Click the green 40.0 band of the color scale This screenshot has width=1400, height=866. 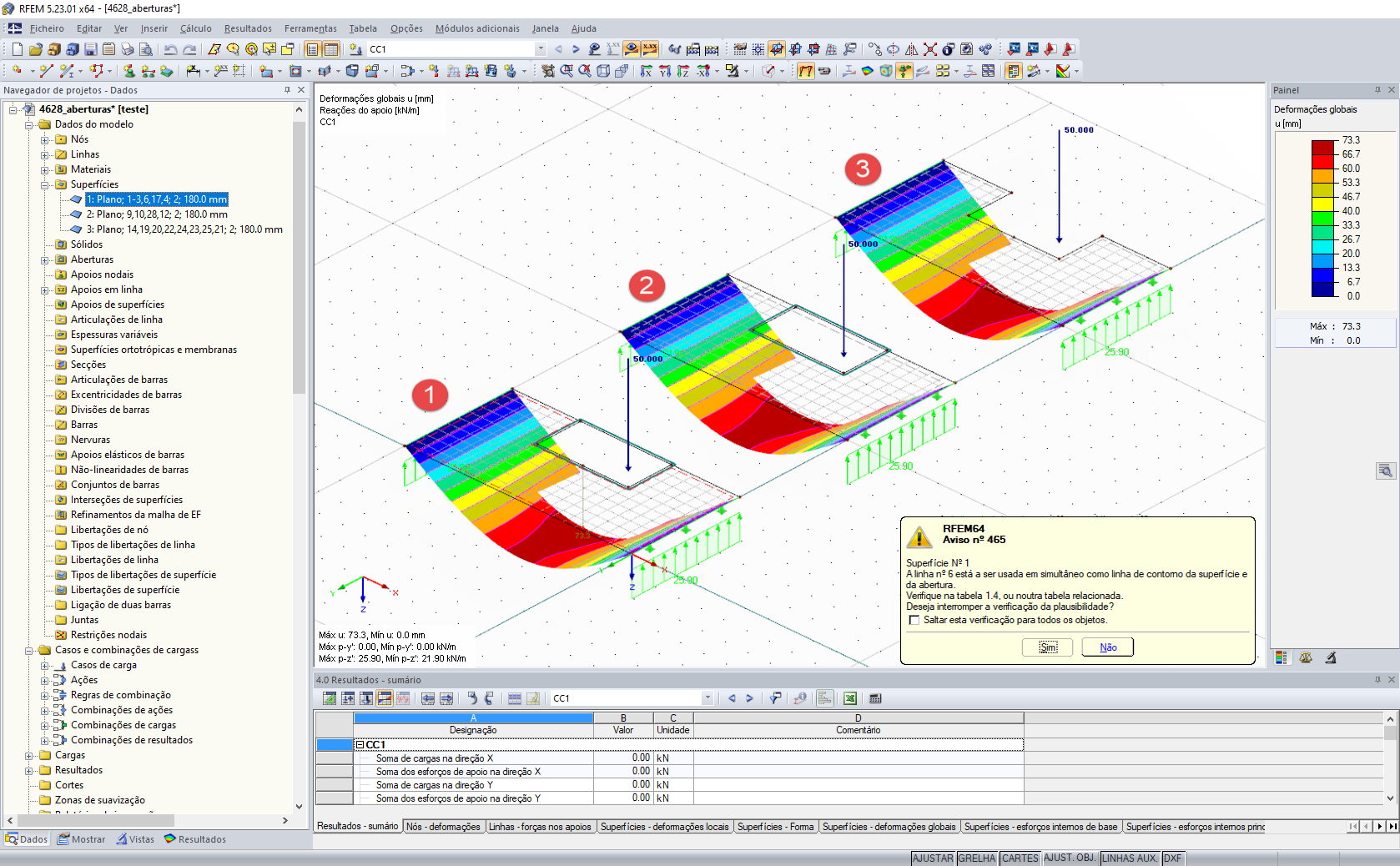click(x=1323, y=219)
